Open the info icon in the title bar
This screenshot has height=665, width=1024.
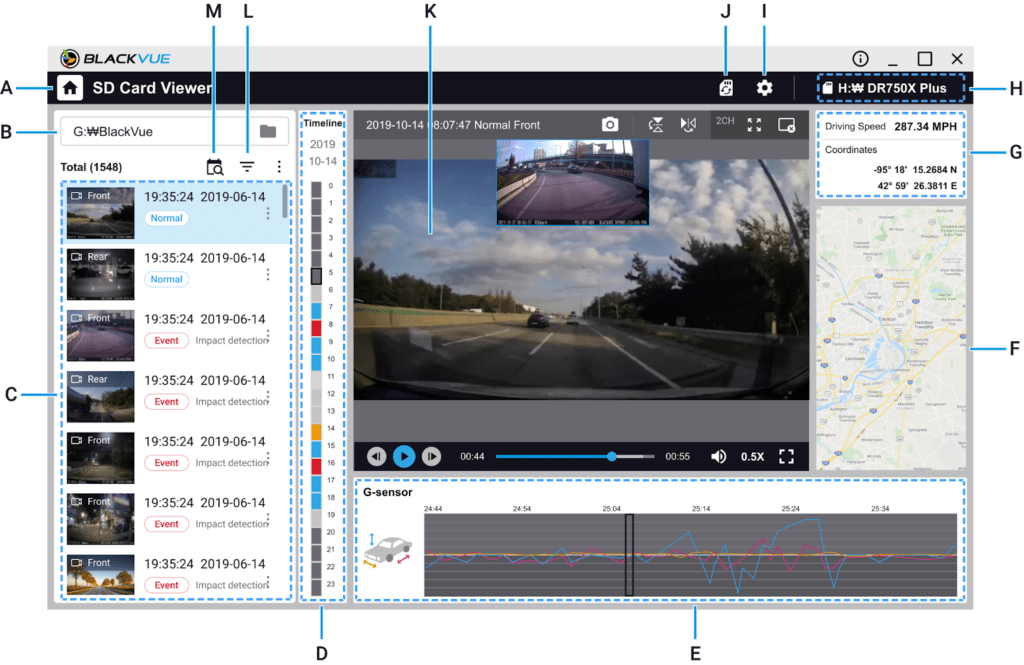(x=860, y=59)
